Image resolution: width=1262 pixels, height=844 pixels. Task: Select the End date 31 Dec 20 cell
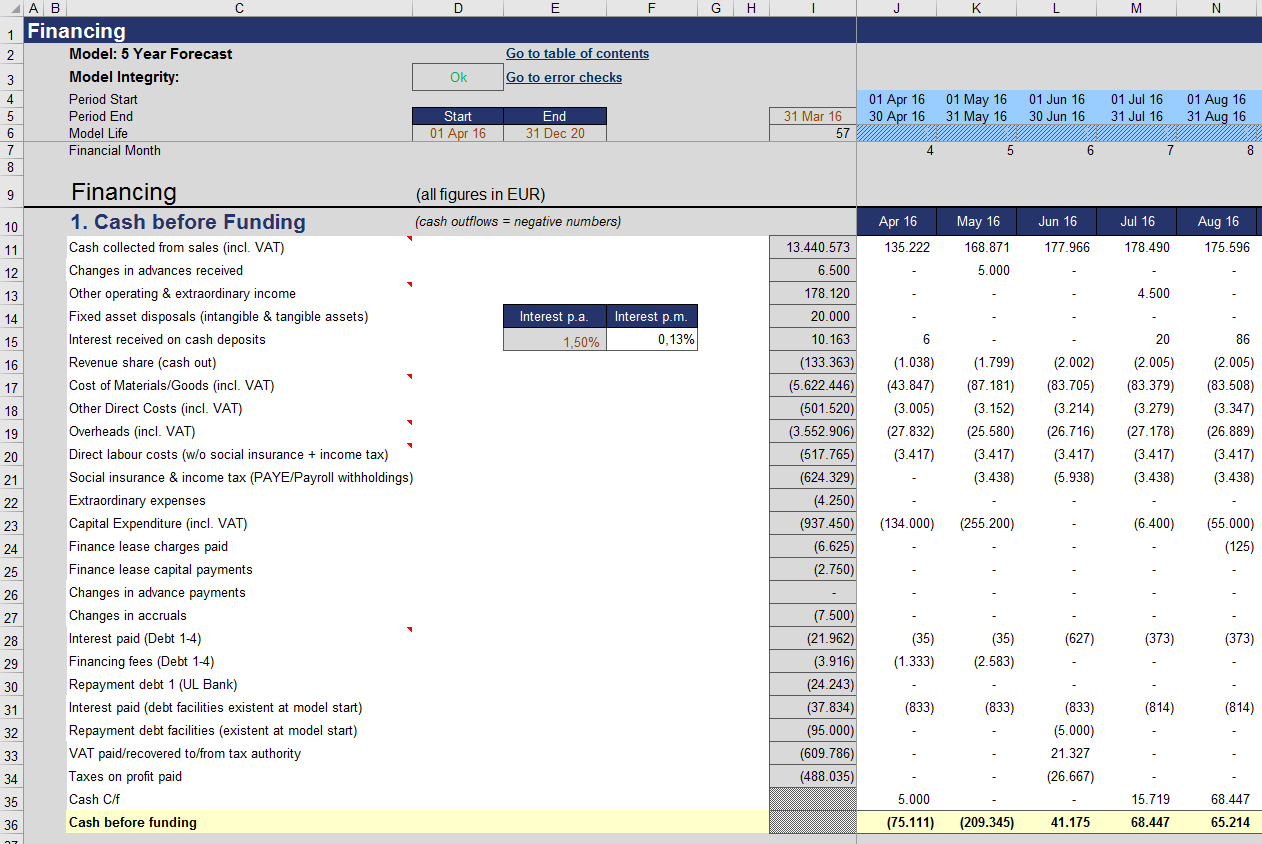(x=555, y=133)
